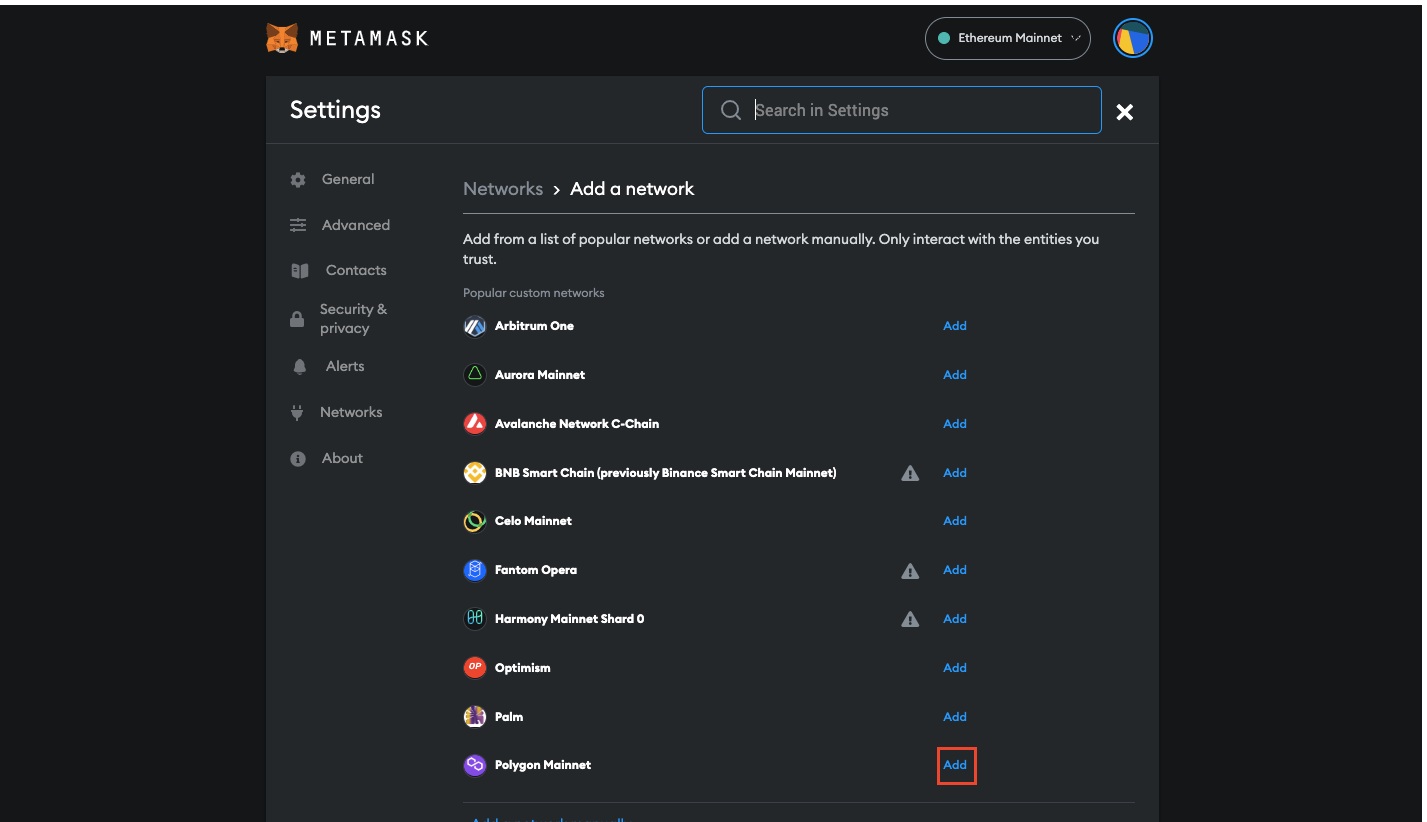1427x822 pixels.
Task: Click the Polygon Mainnet logo
Action: tap(474, 765)
